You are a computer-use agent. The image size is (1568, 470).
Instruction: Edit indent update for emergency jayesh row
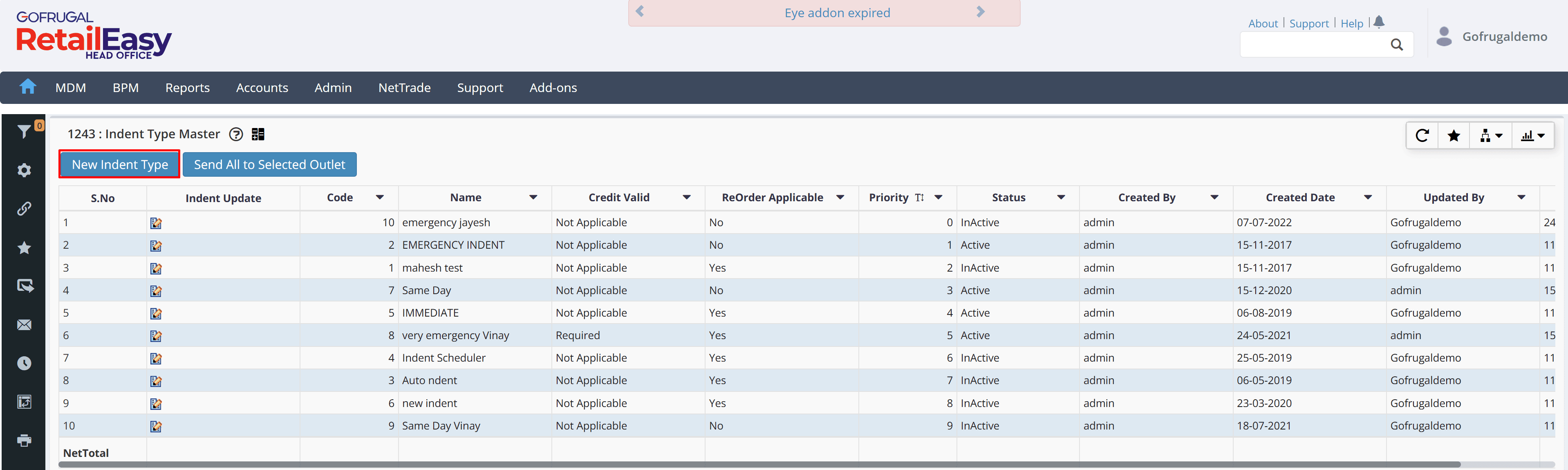[x=156, y=223]
